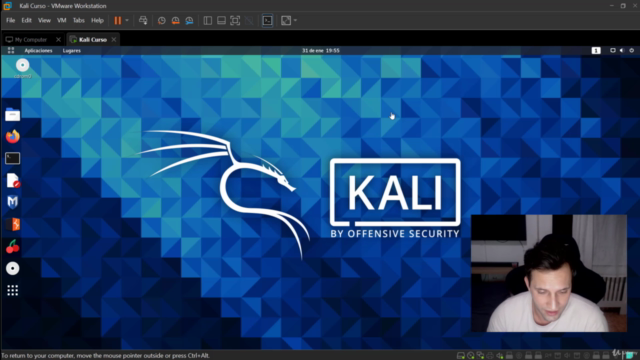
Task: Select the cdrom0 desktop icon
Action: point(22,68)
